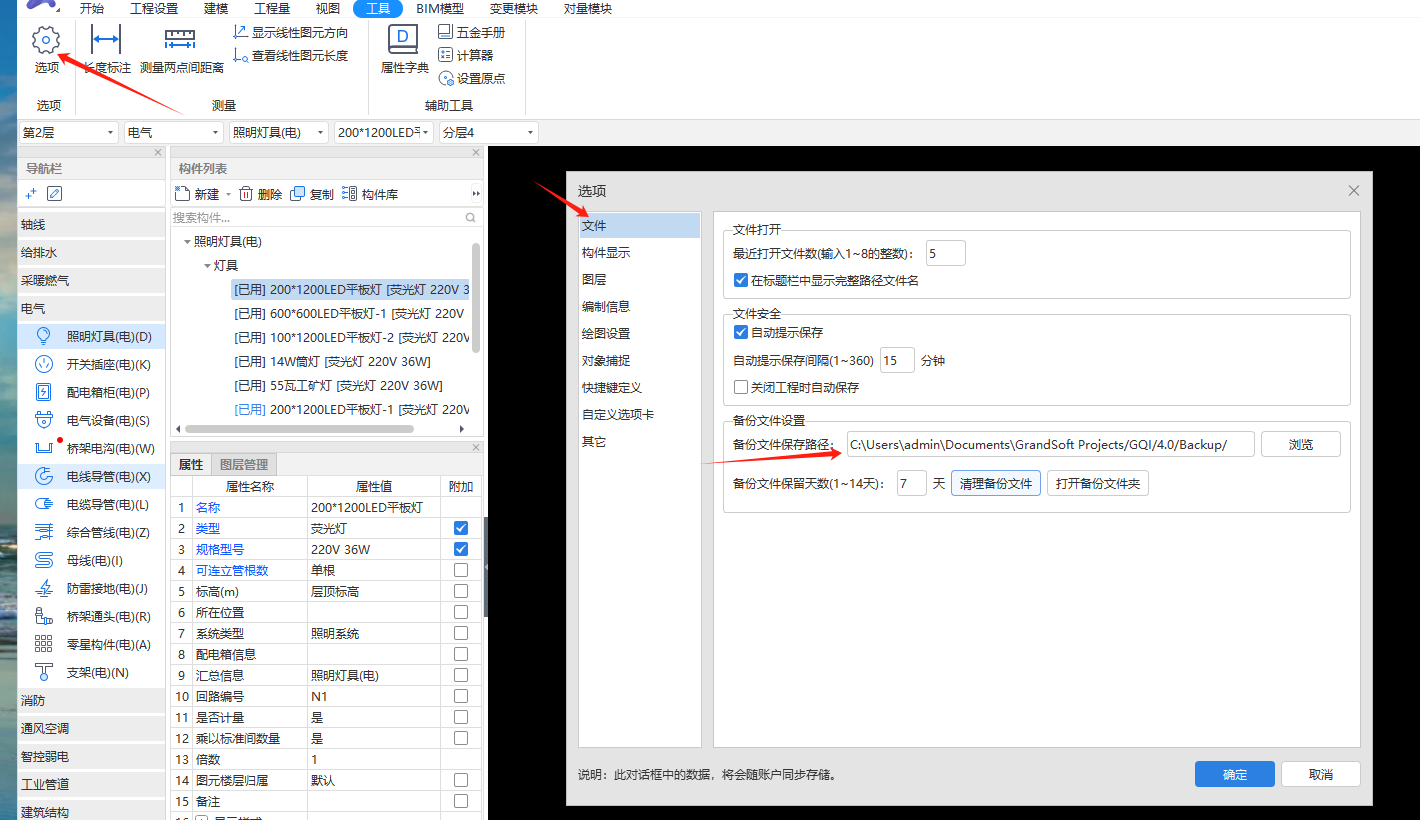
Task: Select 电气设备(电)(S) in navigation bar
Action: click(x=92, y=421)
